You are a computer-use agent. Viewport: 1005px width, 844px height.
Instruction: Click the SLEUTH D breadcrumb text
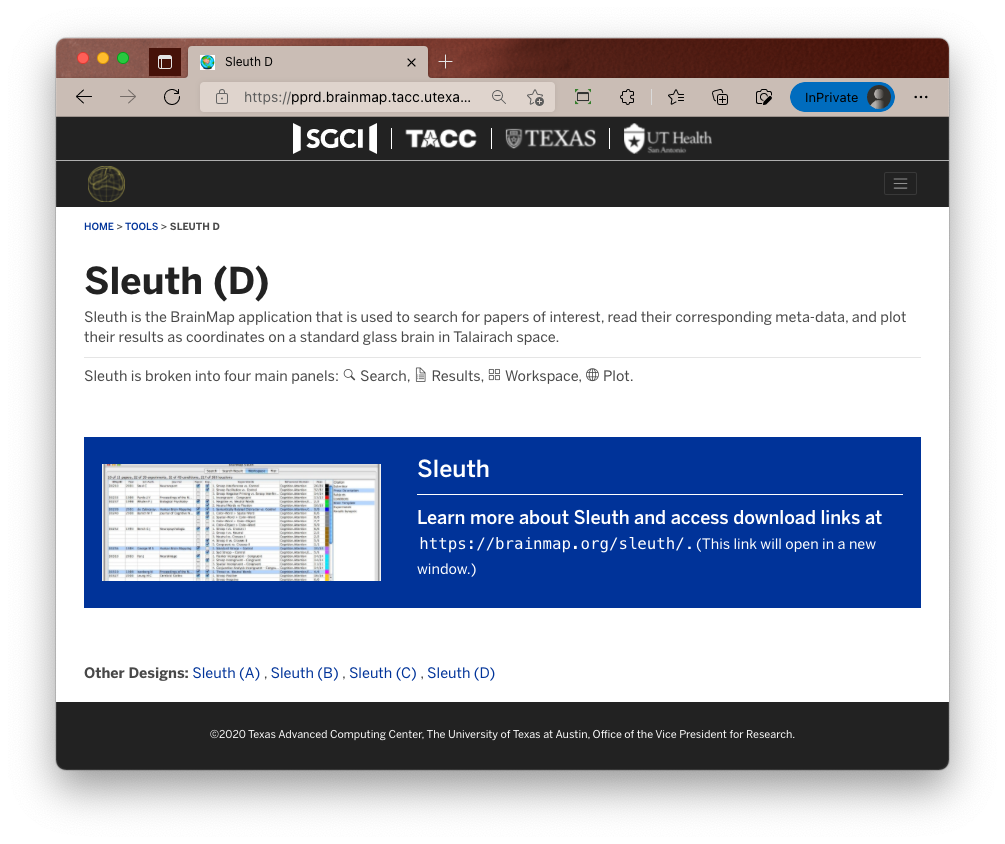[x=195, y=227]
